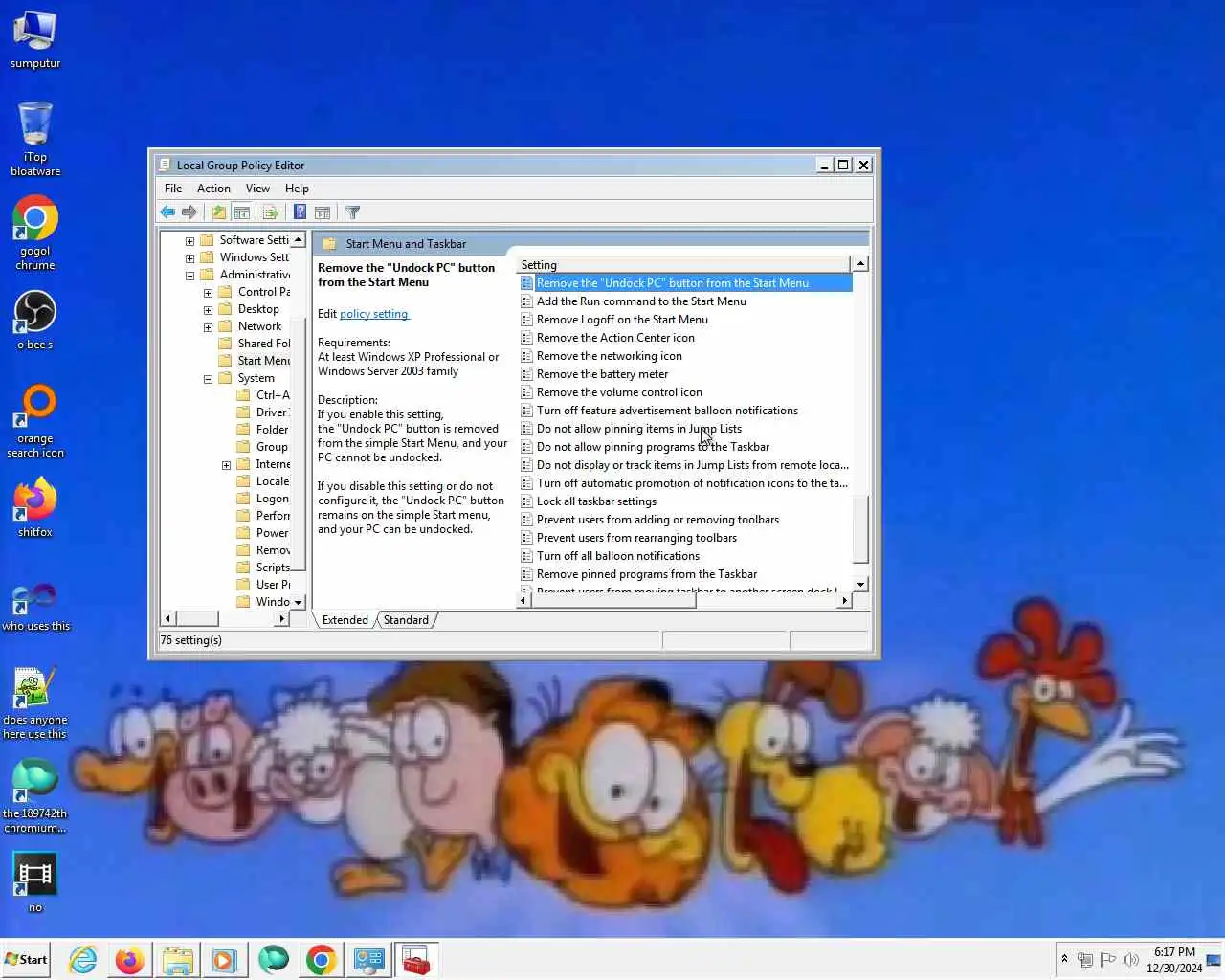The image size is (1225, 980).
Task: Launch Chrome from the taskbar
Action: 322,960
